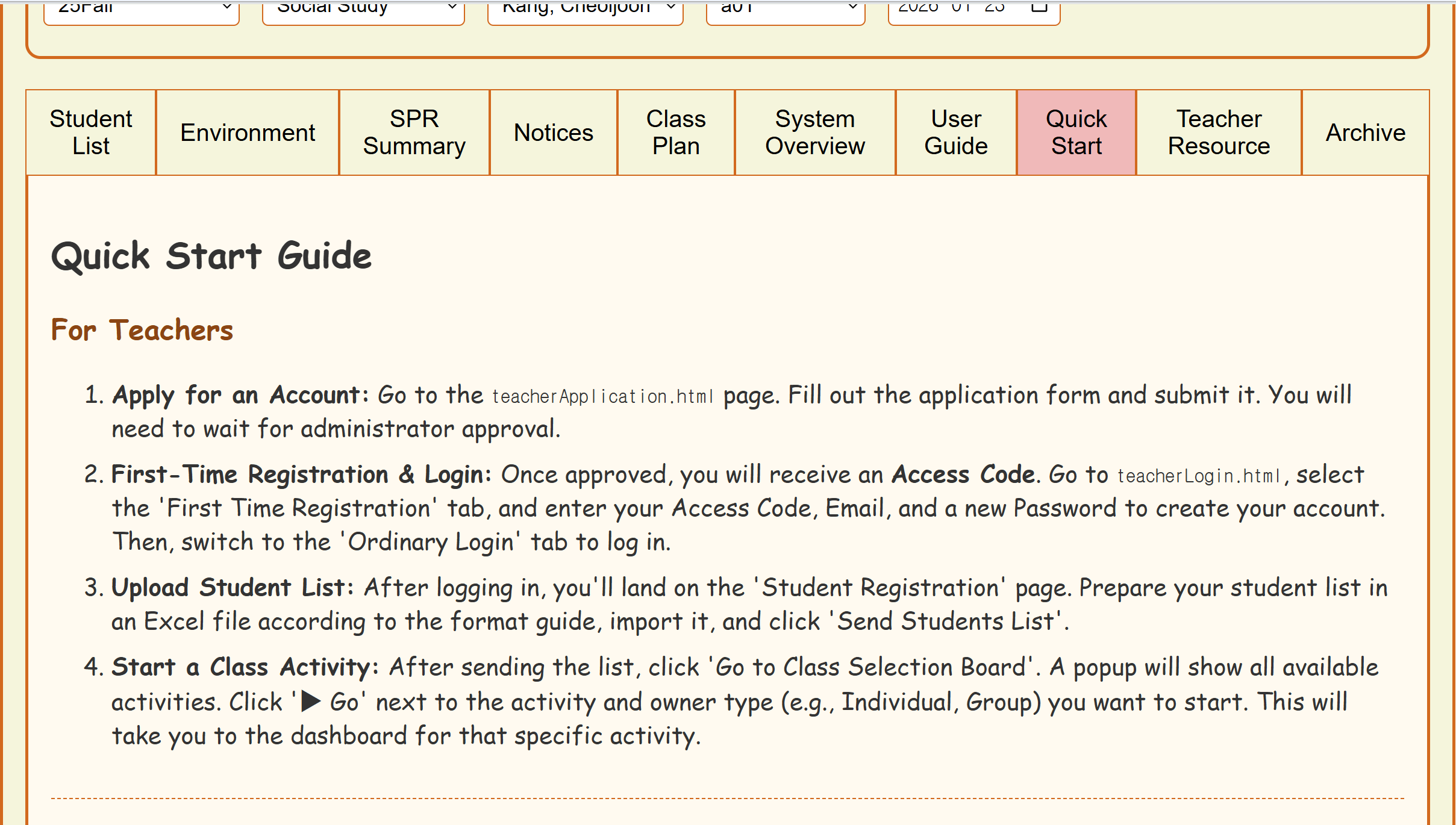This screenshot has height=825, width=1456.
Task: Switch to the System Overview tab
Action: [814, 132]
